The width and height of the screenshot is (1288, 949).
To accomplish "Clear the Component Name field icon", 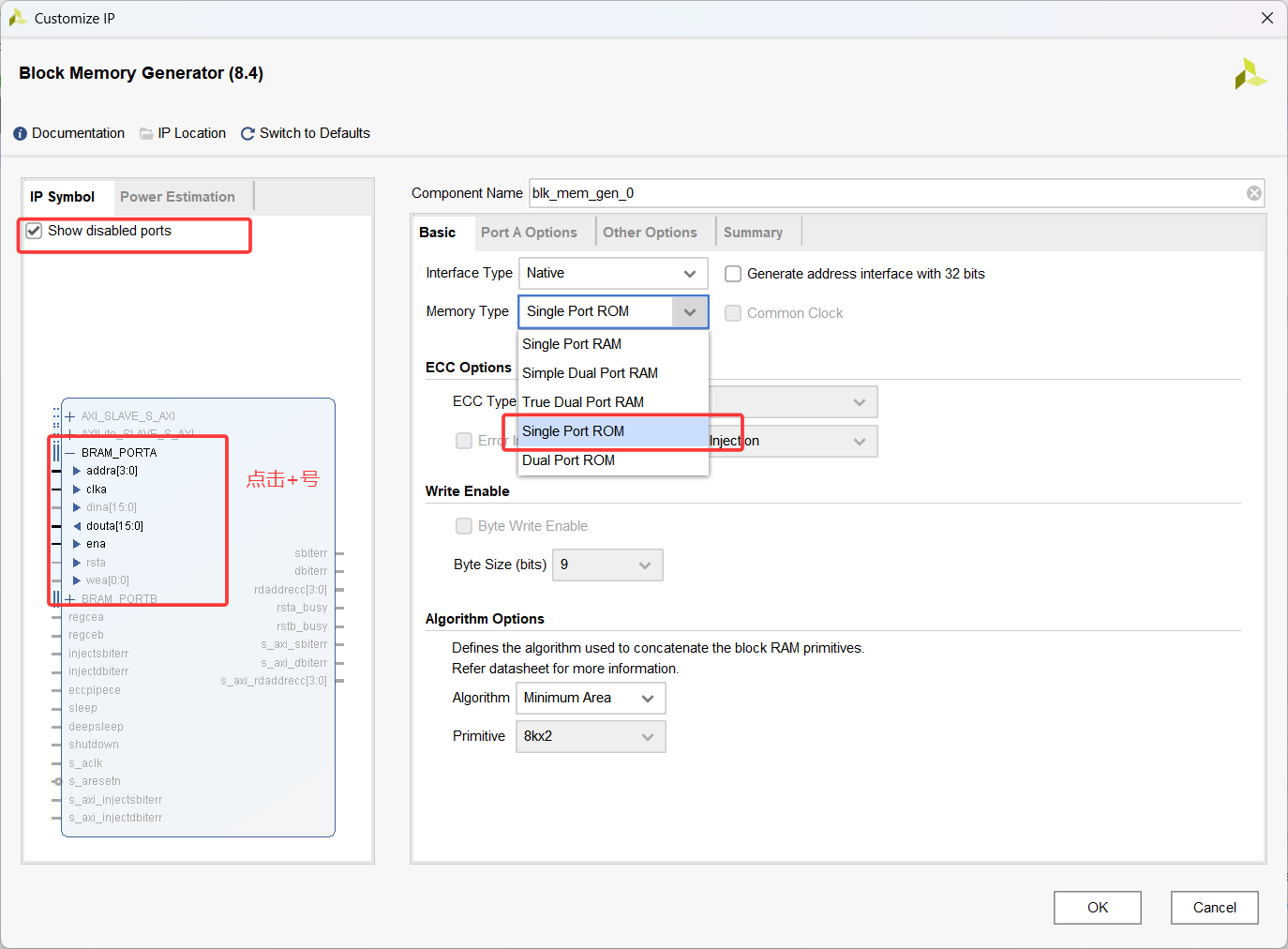I will coord(1253,193).
